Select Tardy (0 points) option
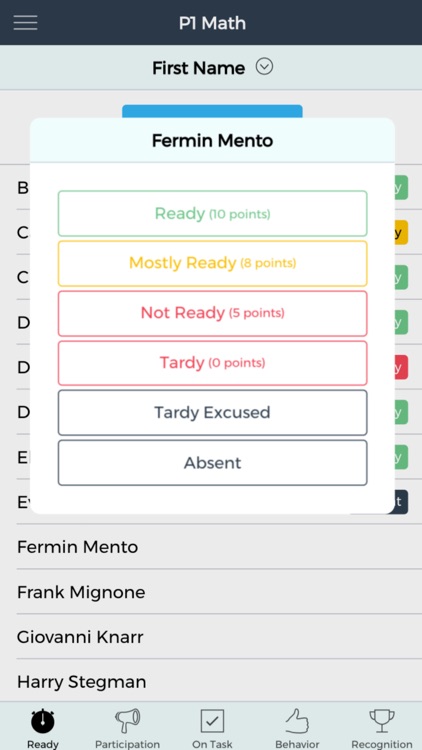This screenshot has height=750, width=422. pyautogui.click(x=212, y=363)
